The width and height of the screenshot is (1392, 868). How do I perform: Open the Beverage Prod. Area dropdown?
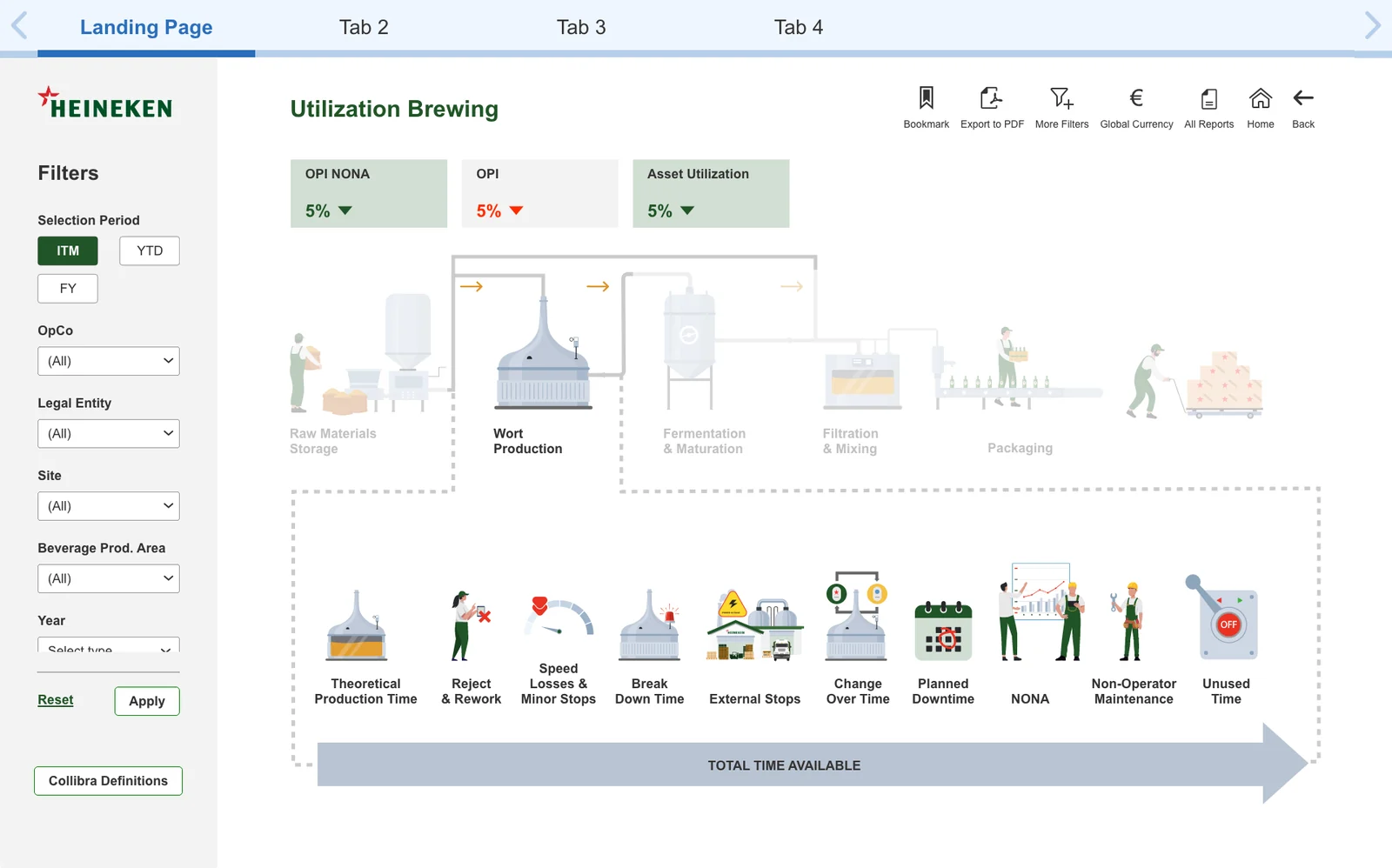click(109, 578)
